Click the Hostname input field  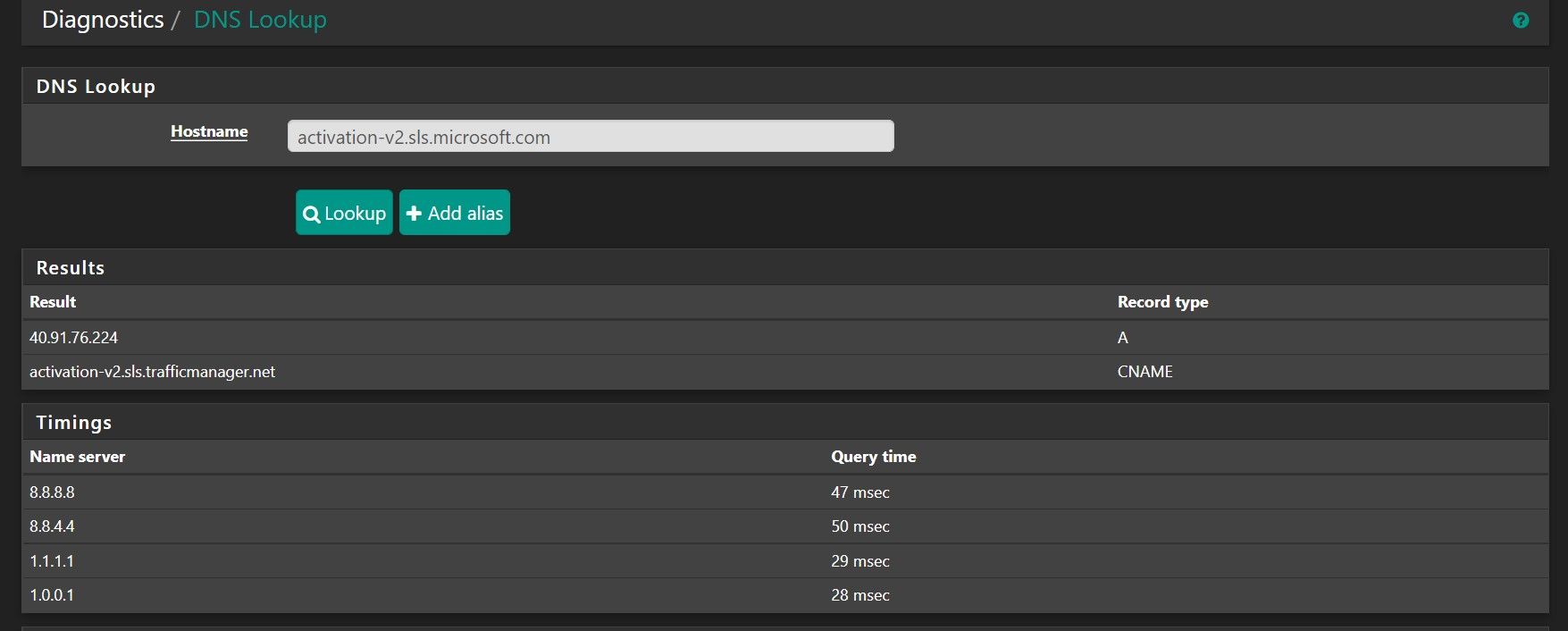click(x=590, y=137)
